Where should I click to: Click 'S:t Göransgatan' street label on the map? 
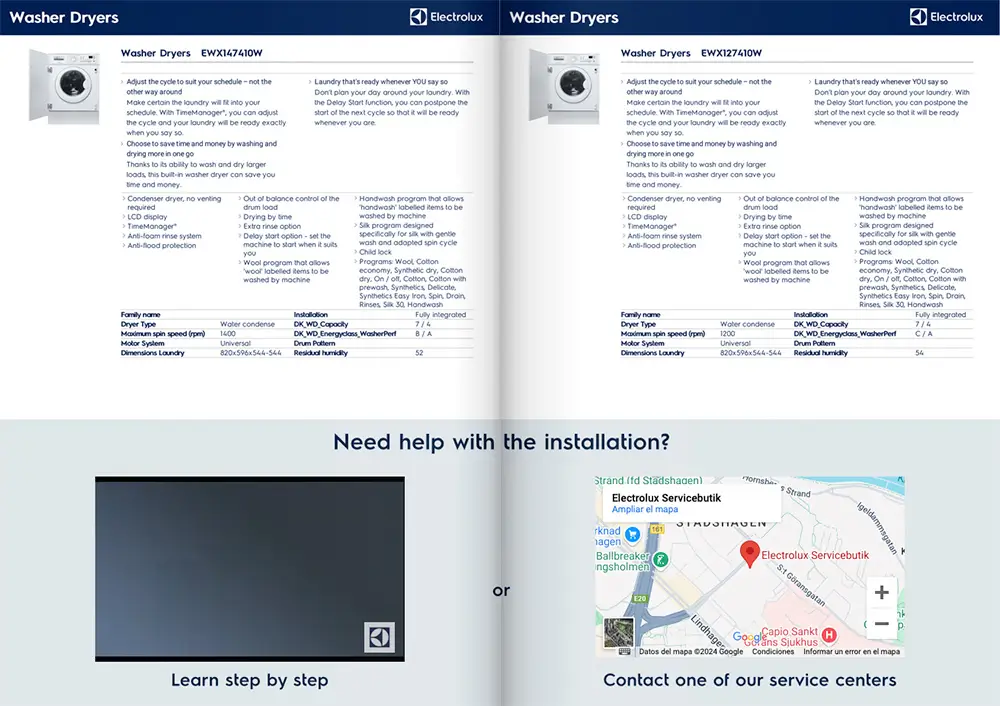click(802, 585)
